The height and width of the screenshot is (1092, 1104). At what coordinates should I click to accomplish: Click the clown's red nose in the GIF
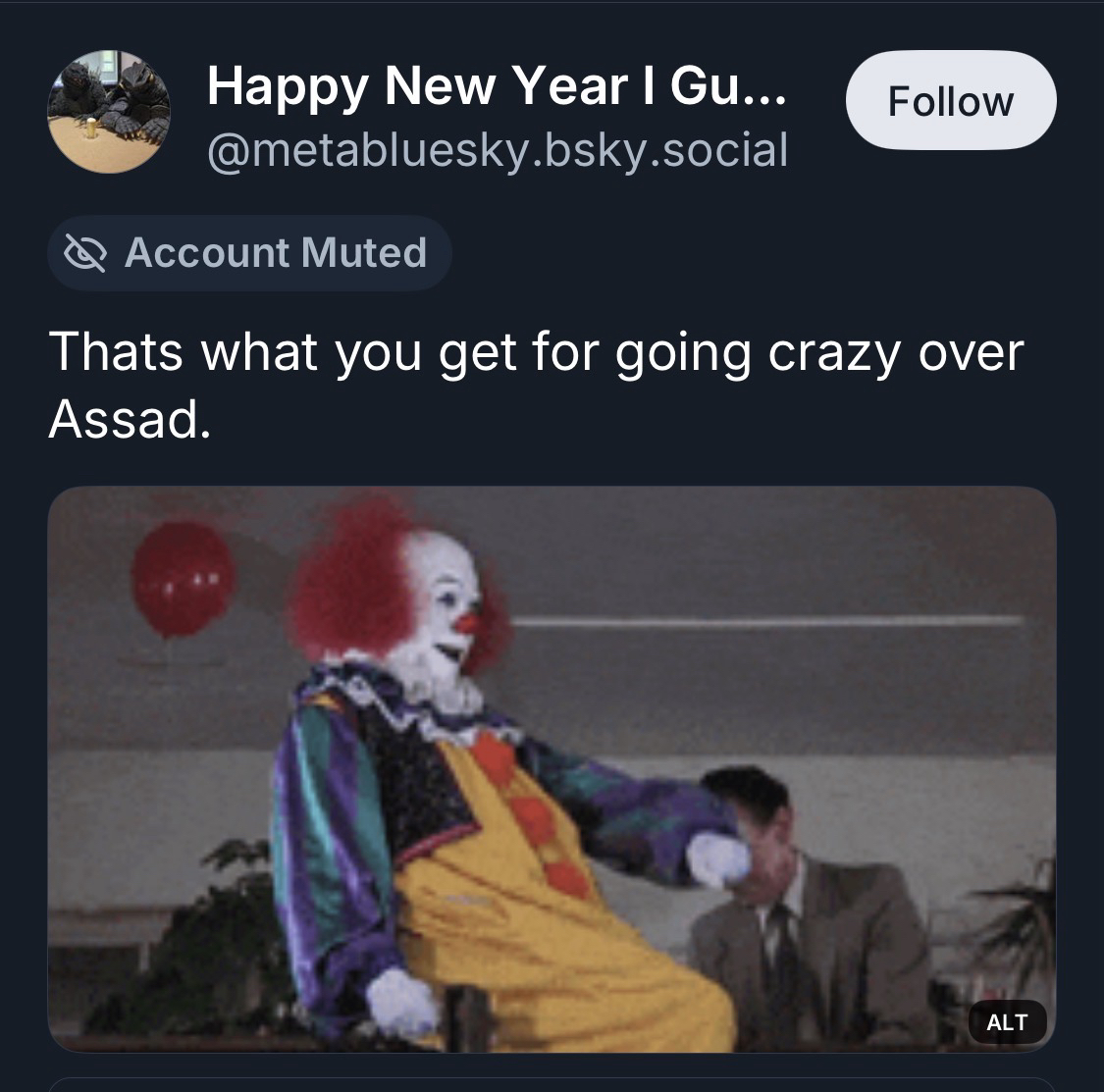pyautogui.click(x=468, y=622)
